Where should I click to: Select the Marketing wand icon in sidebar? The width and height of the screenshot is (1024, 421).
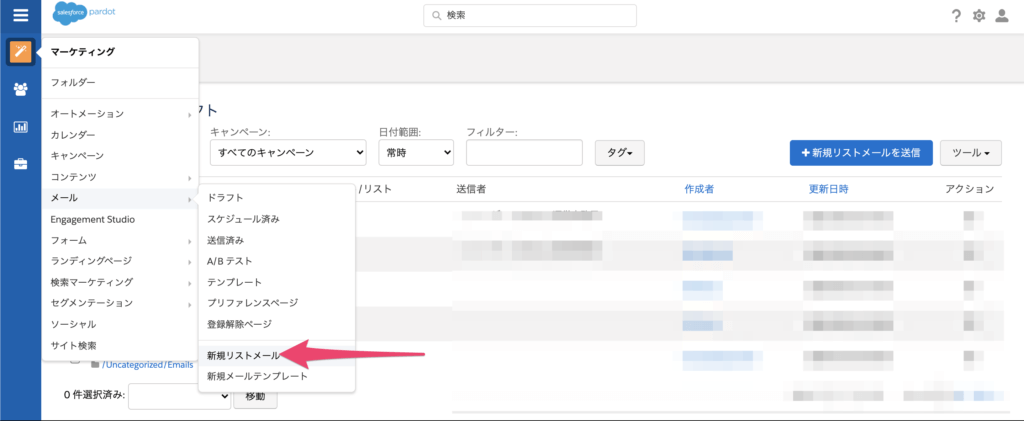[20, 52]
